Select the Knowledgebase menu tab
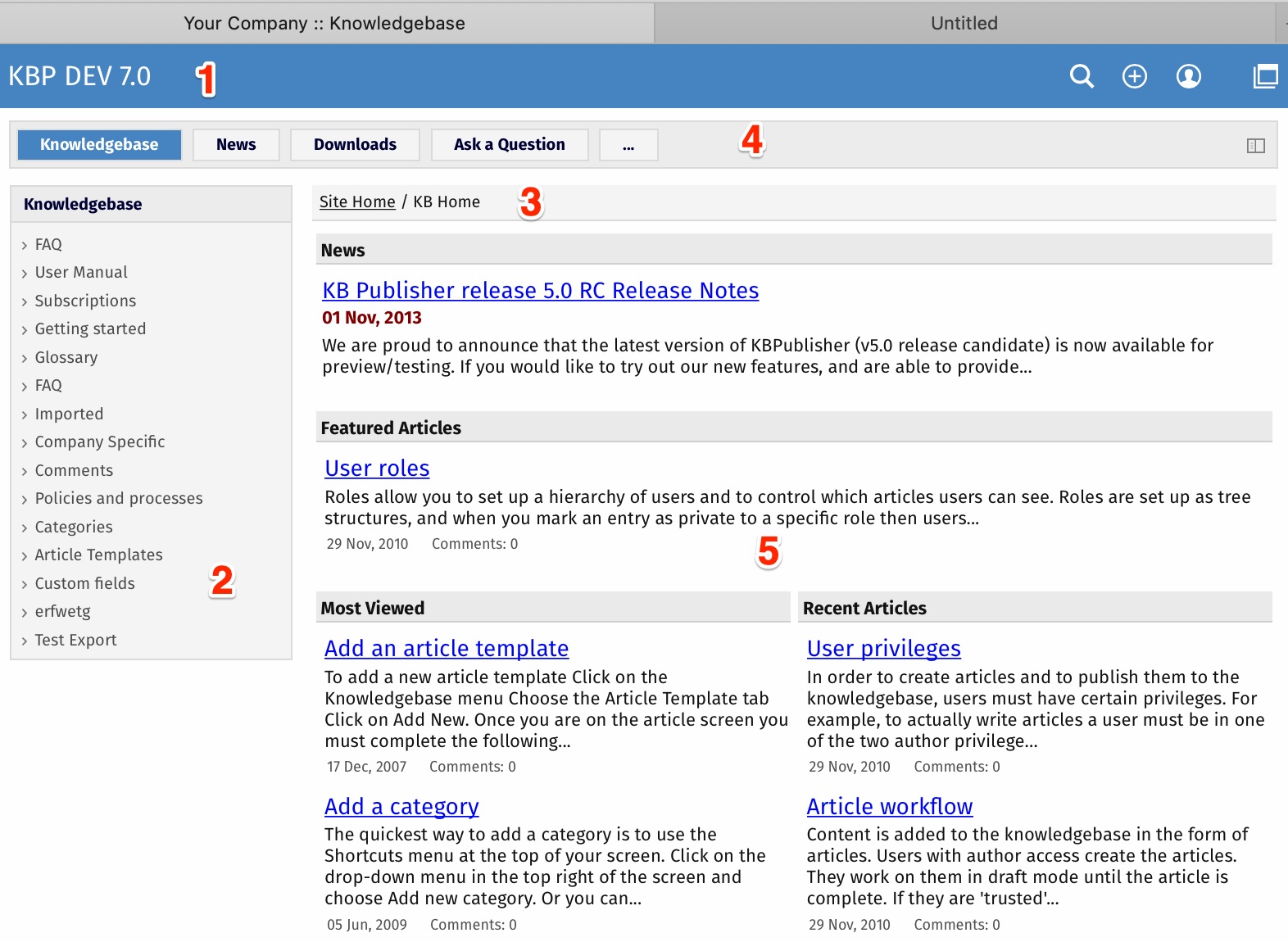 [x=99, y=145]
